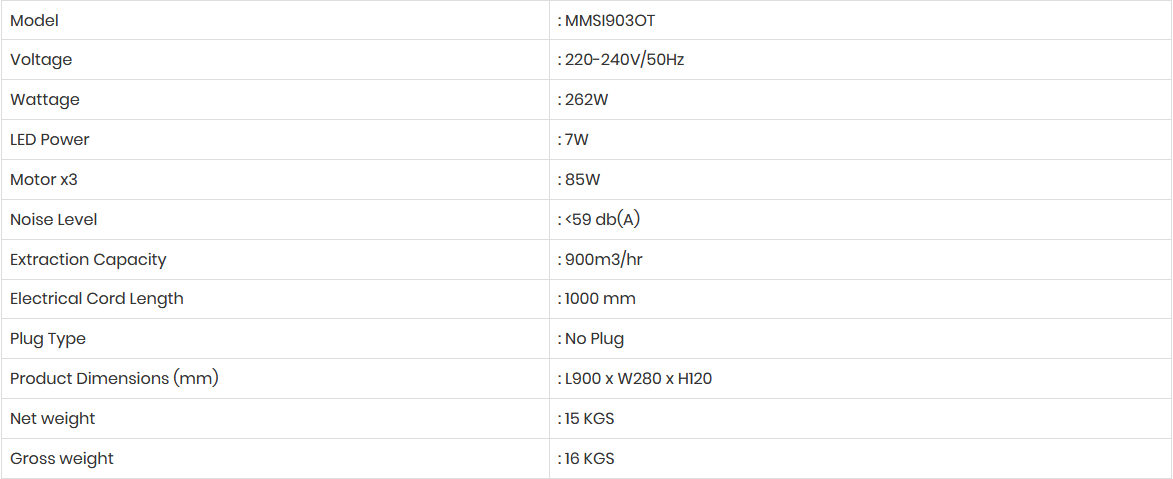1173x479 pixels.
Task: Select the <59 db(A) value
Action: [602, 220]
